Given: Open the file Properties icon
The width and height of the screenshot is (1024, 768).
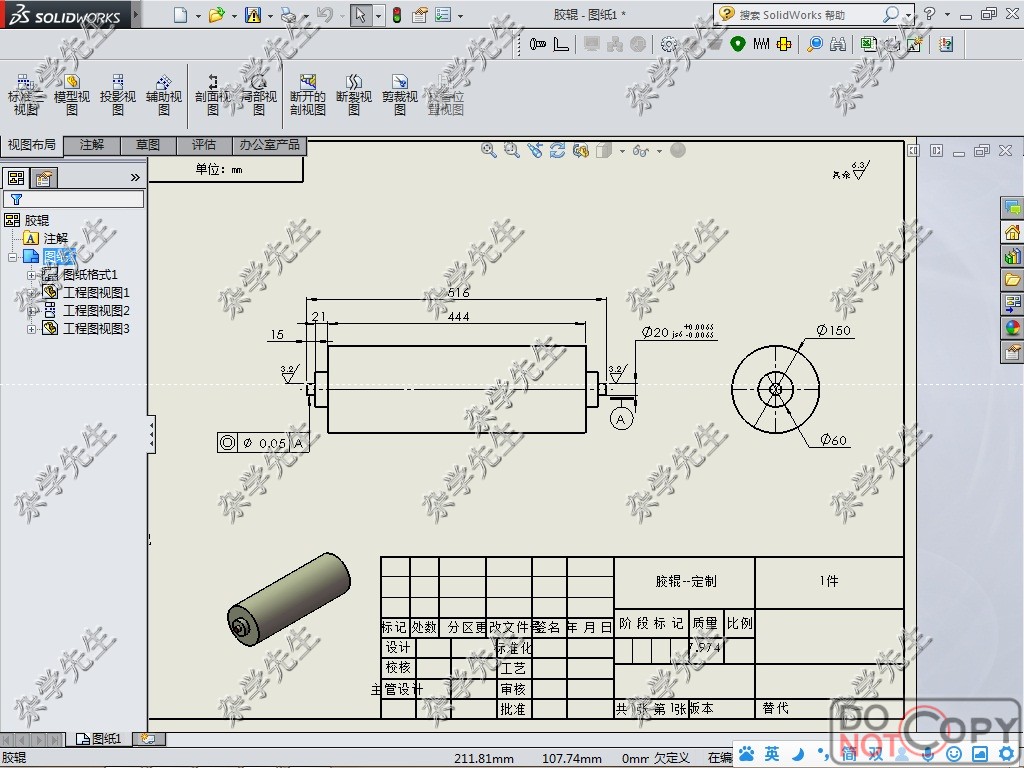Looking at the screenshot, I should coord(421,15).
